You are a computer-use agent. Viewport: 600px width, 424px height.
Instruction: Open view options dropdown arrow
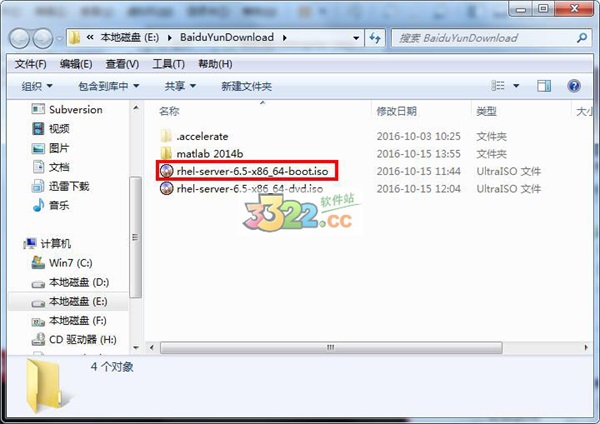coord(516,86)
